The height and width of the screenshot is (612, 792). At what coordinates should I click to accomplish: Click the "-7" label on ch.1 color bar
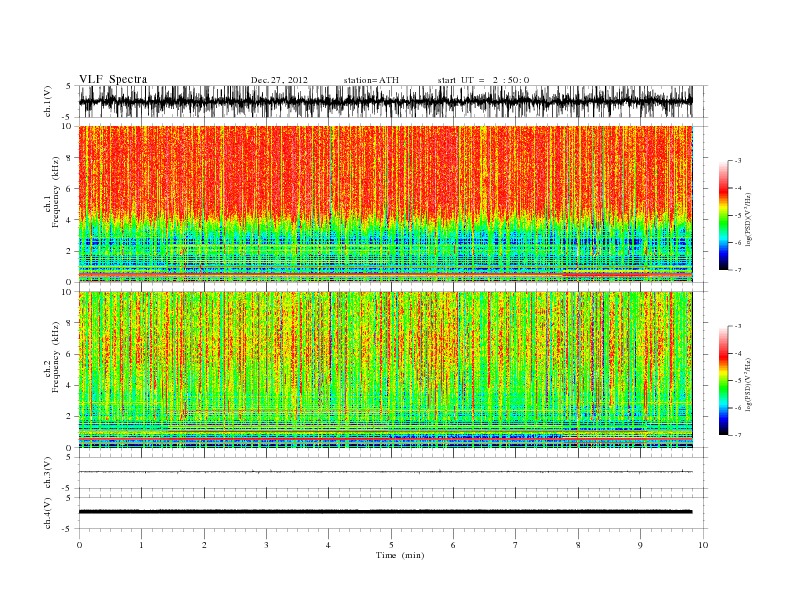click(x=737, y=270)
